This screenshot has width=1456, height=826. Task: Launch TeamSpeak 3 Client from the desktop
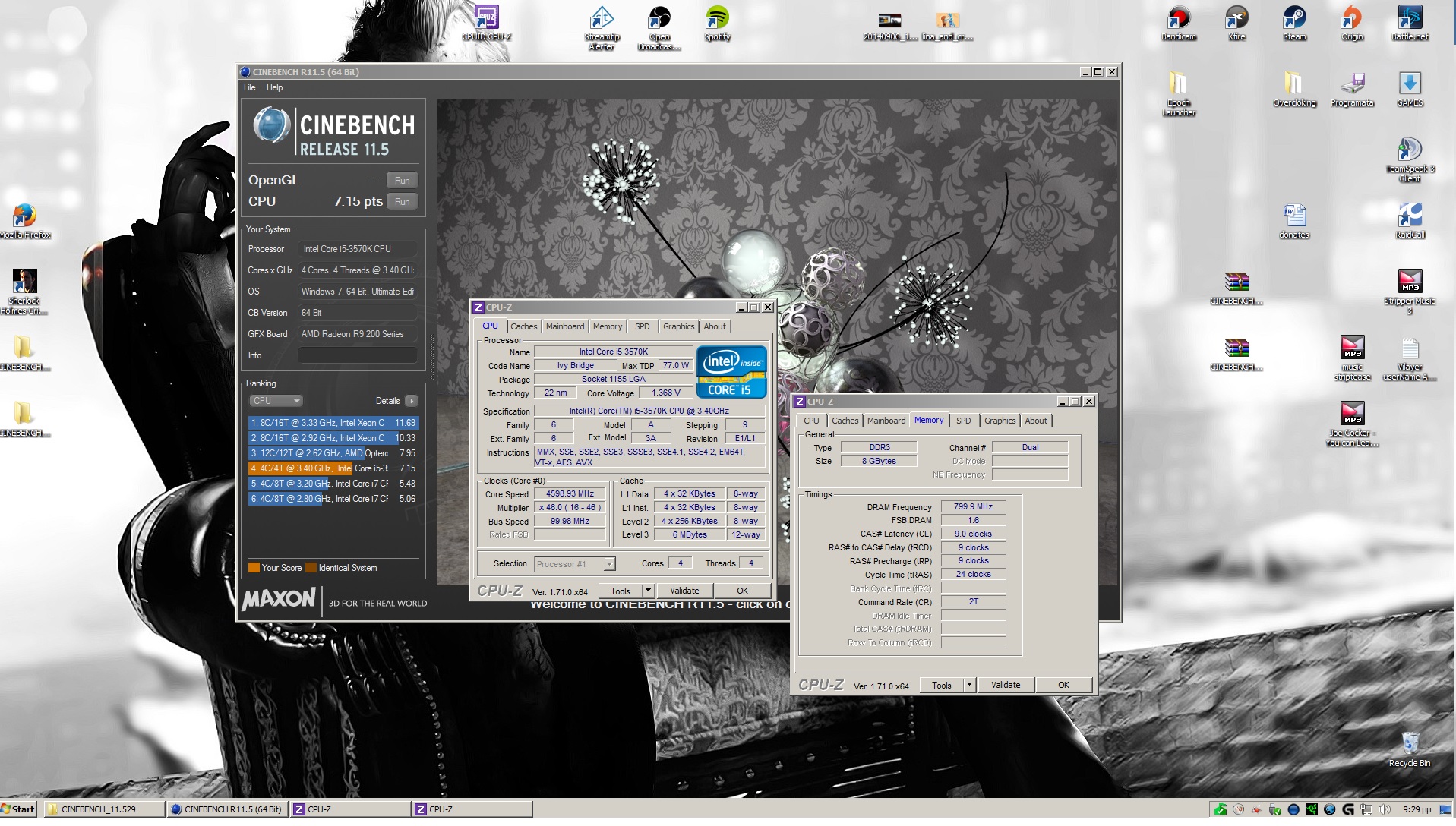1410,159
